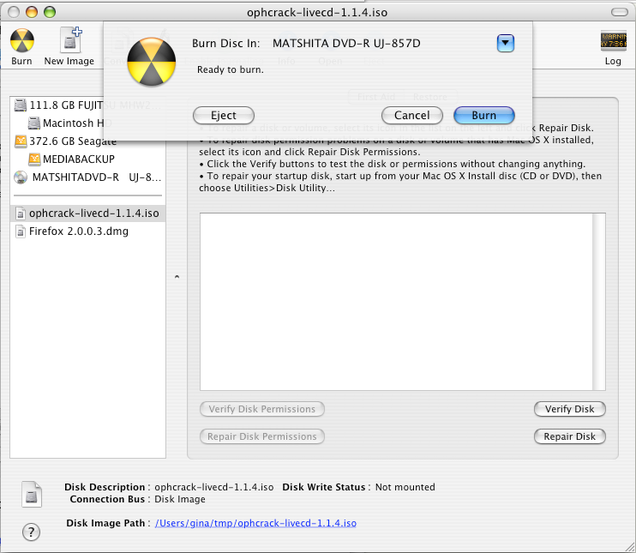Click the Eject button in burn sheet
Viewport: 636px width, 553px height.
tap(223, 115)
